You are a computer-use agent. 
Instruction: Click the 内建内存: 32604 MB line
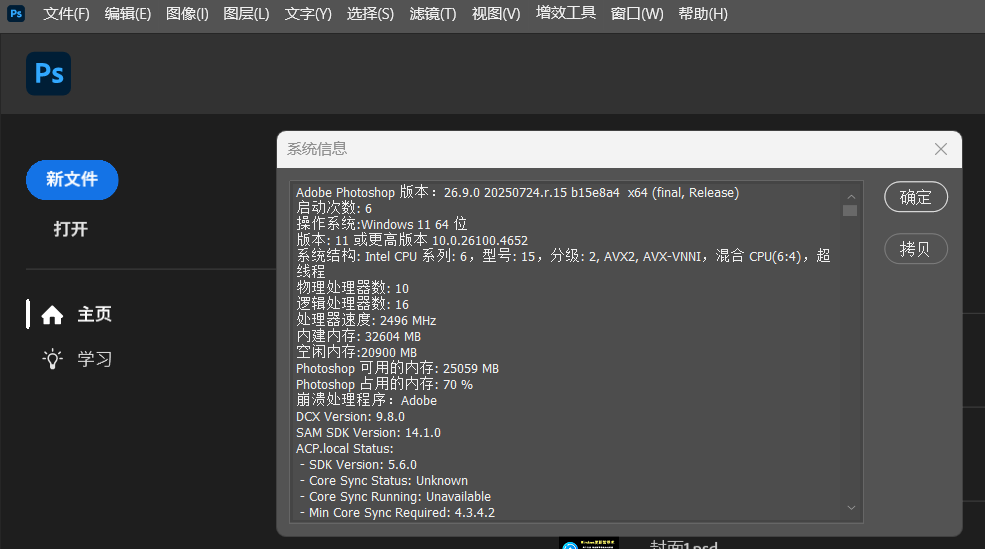pos(359,336)
